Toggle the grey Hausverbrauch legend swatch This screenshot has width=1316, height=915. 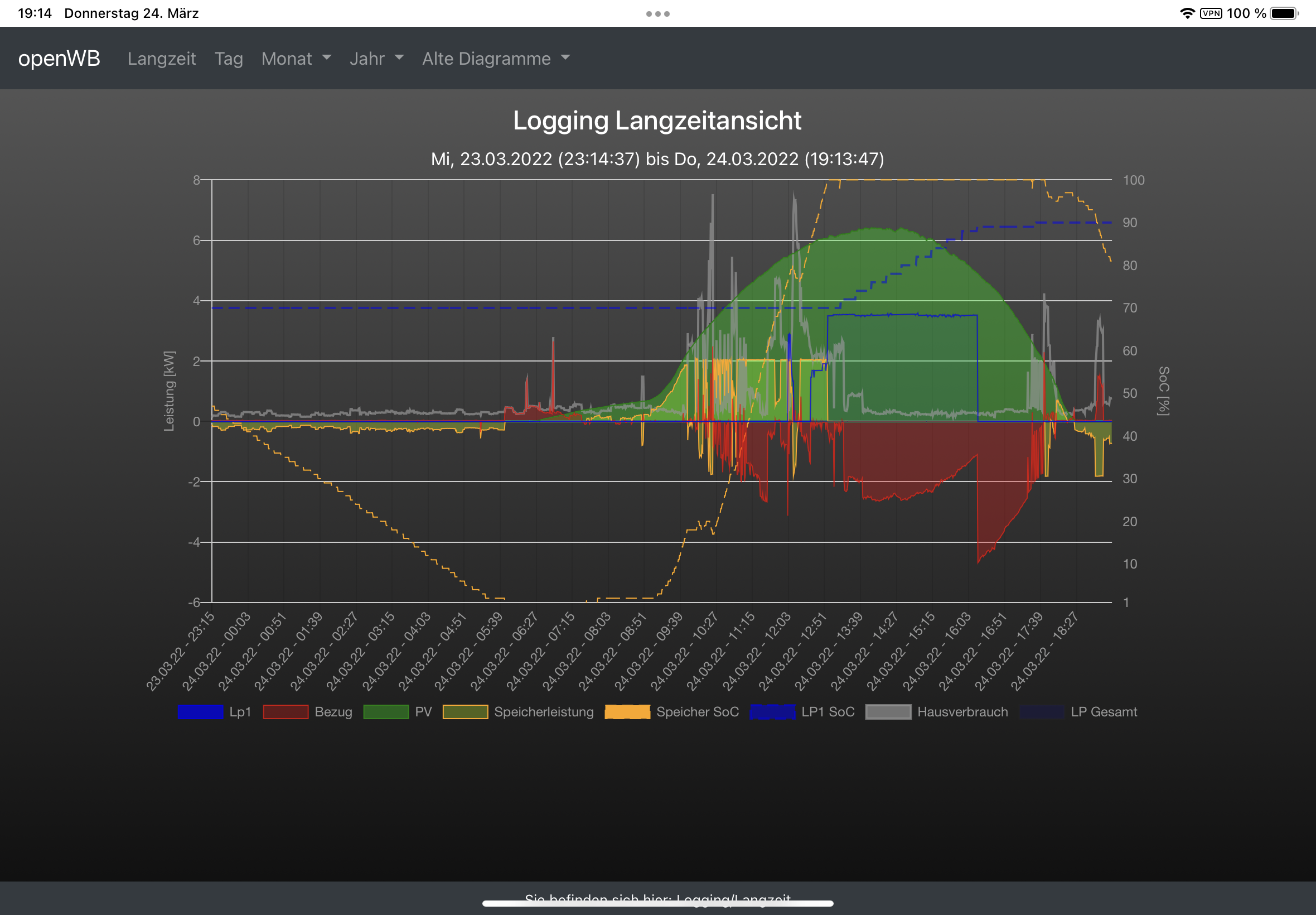(887, 711)
